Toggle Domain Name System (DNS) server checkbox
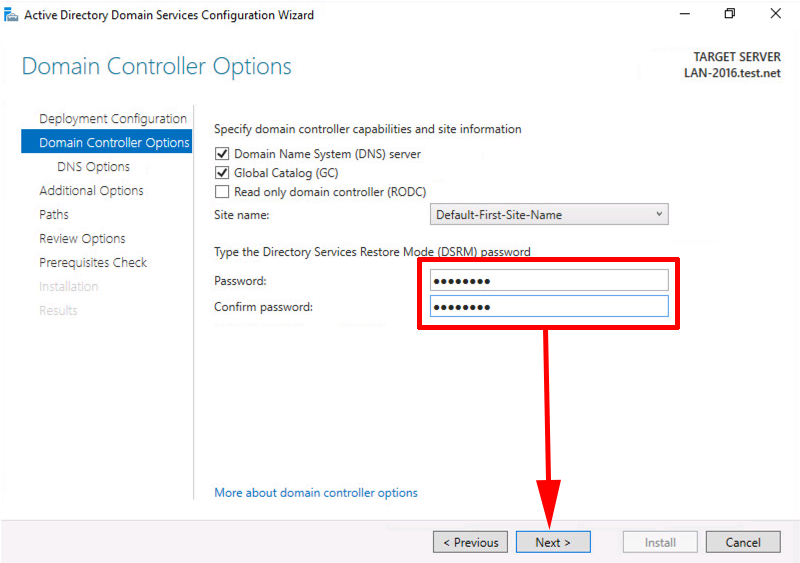The height and width of the screenshot is (563, 800). (x=222, y=154)
